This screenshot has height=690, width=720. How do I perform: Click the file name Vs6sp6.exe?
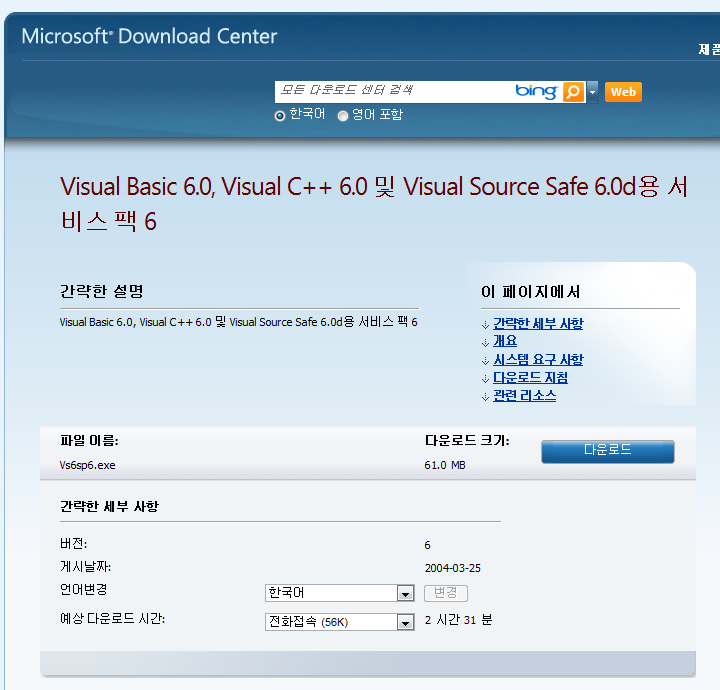click(x=87, y=466)
